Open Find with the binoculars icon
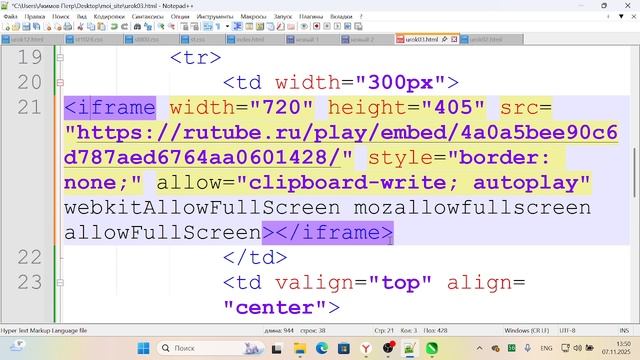Screen dimensions: 640x360 click(x=137, y=27)
